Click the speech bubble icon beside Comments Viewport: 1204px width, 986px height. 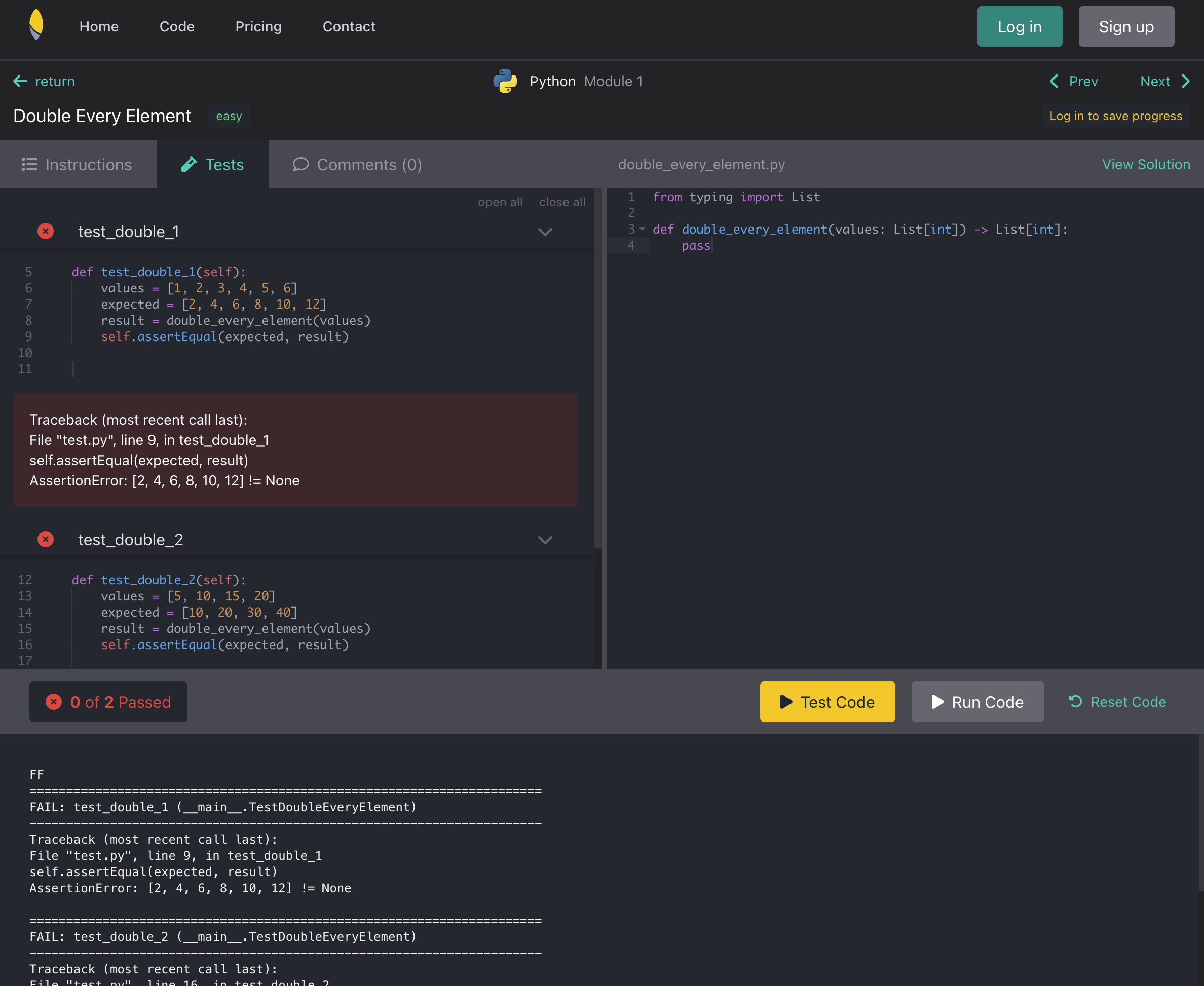click(300, 164)
